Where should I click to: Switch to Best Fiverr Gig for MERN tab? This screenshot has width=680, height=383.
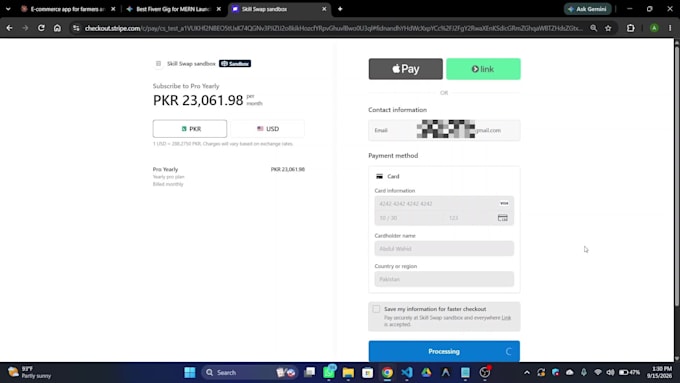pyautogui.click(x=173, y=9)
